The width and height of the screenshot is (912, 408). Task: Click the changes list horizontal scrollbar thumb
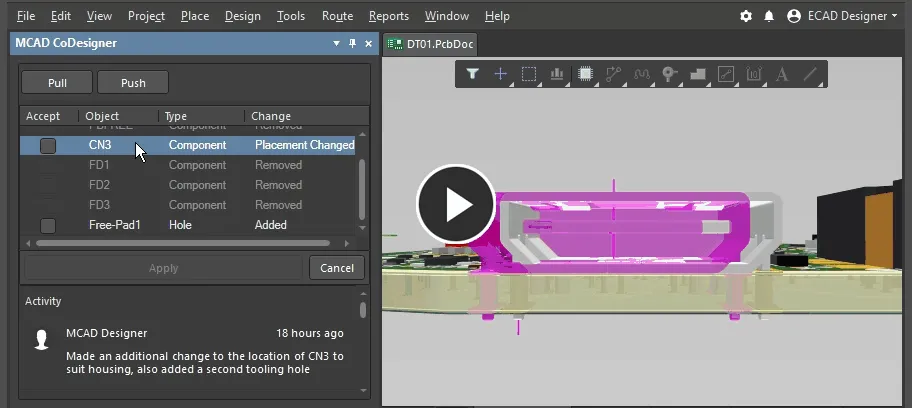coord(183,243)
